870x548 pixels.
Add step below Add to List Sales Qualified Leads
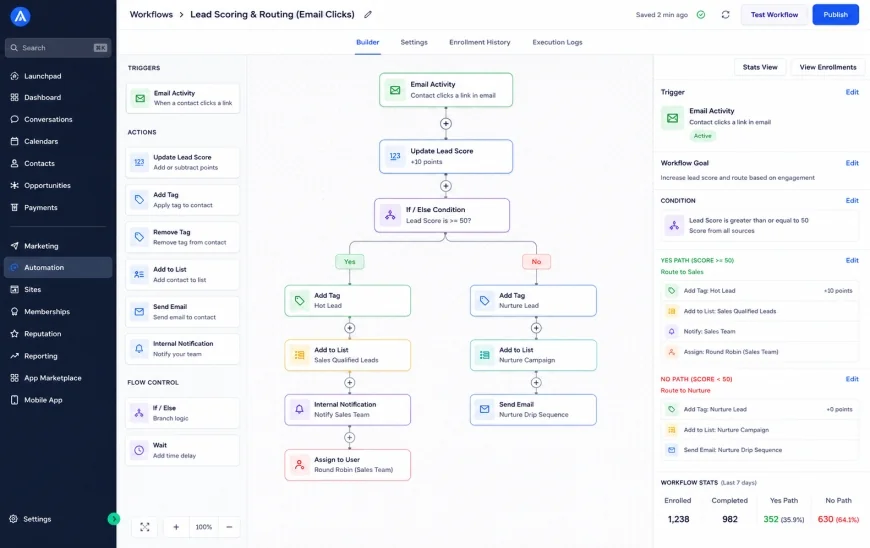pos(350,382)
